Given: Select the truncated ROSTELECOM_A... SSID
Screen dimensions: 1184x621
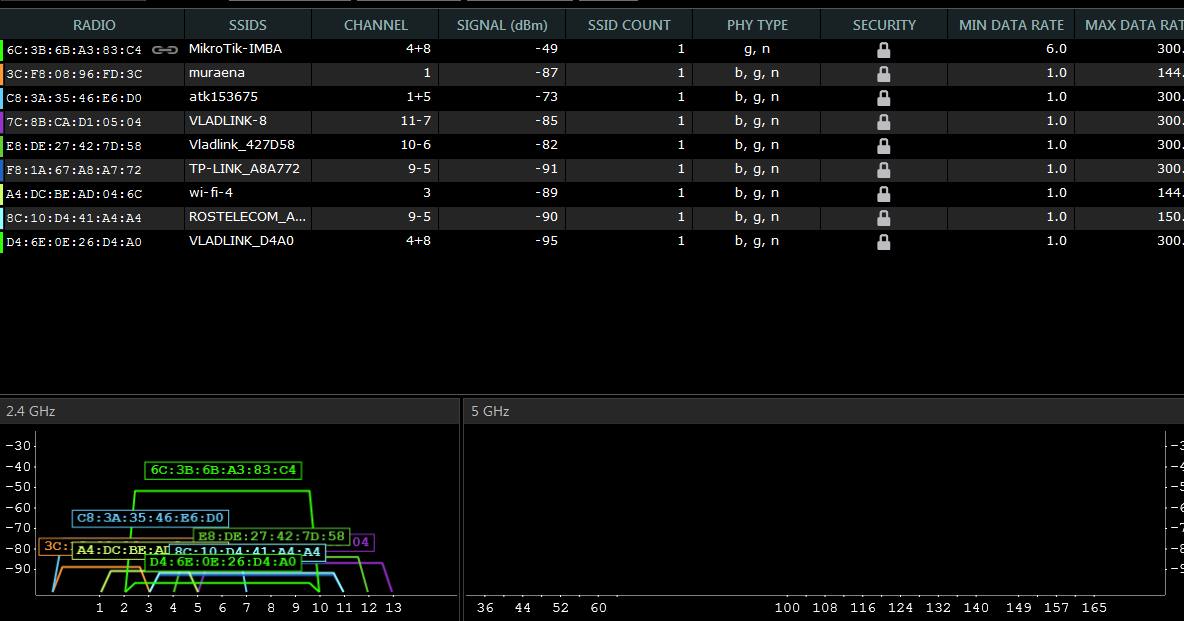Looking at the screenshot, I should click(247, 217).
